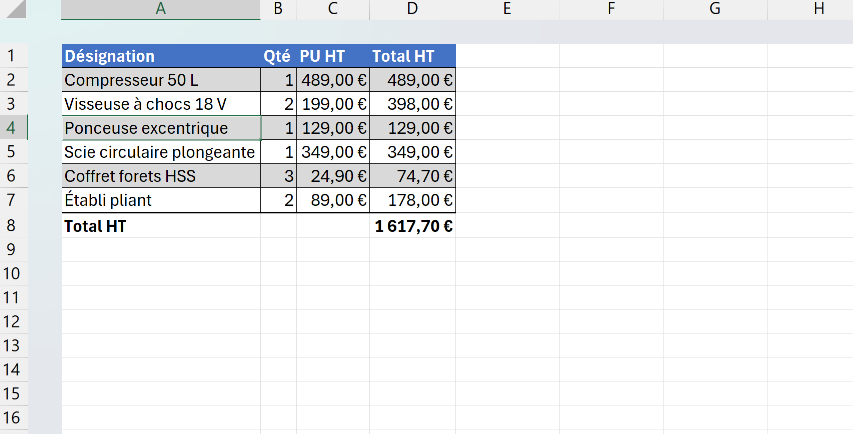Select row 8 header

point(14,225)
